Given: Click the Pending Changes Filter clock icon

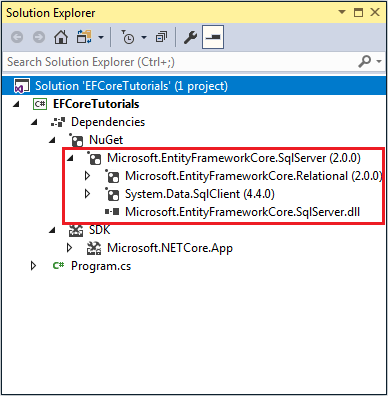Looking at the screenshot, I should point(128,37).
